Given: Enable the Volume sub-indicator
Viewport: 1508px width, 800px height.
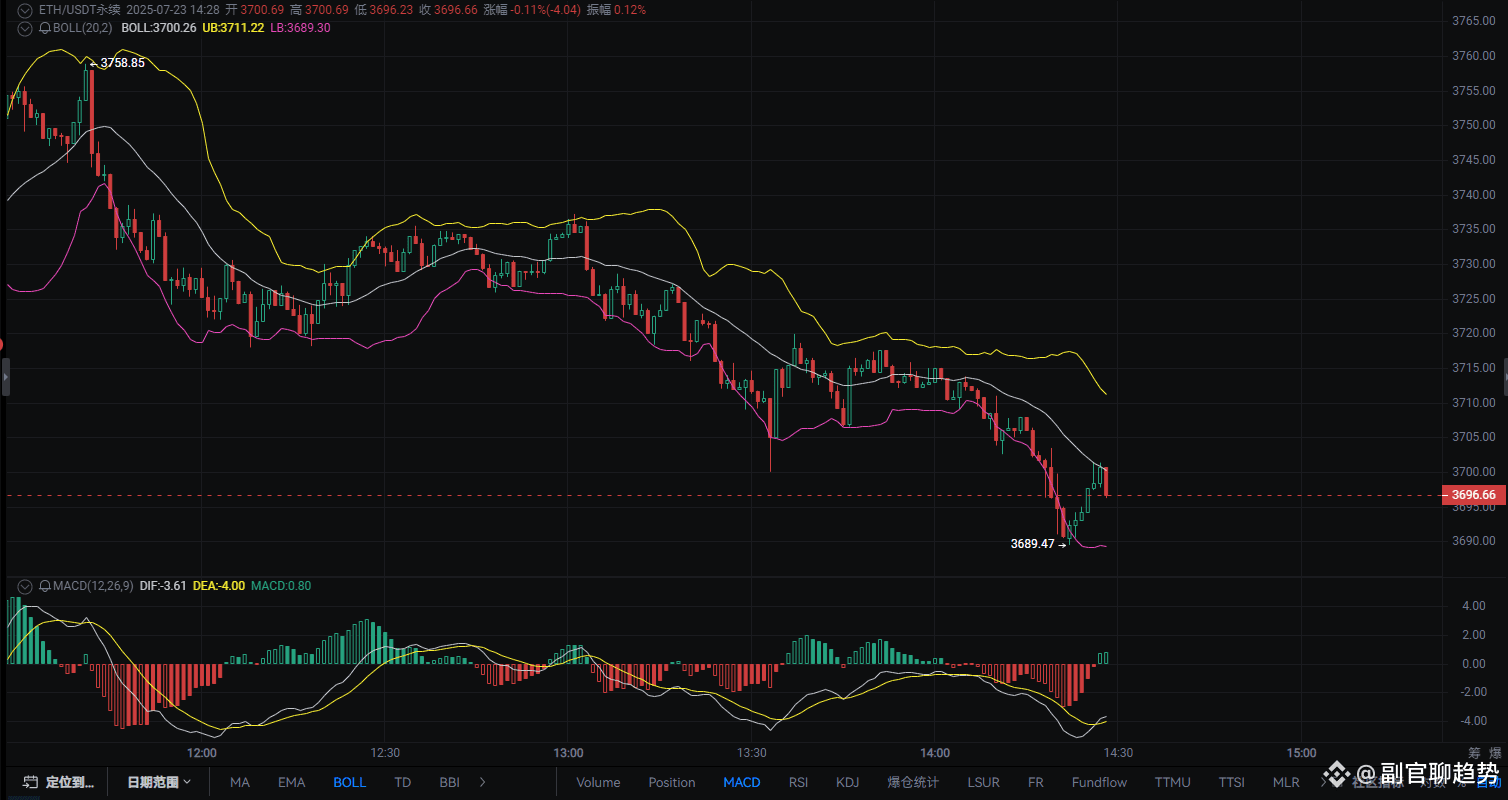Looking at the screenshot, I should tap(598, 782).
